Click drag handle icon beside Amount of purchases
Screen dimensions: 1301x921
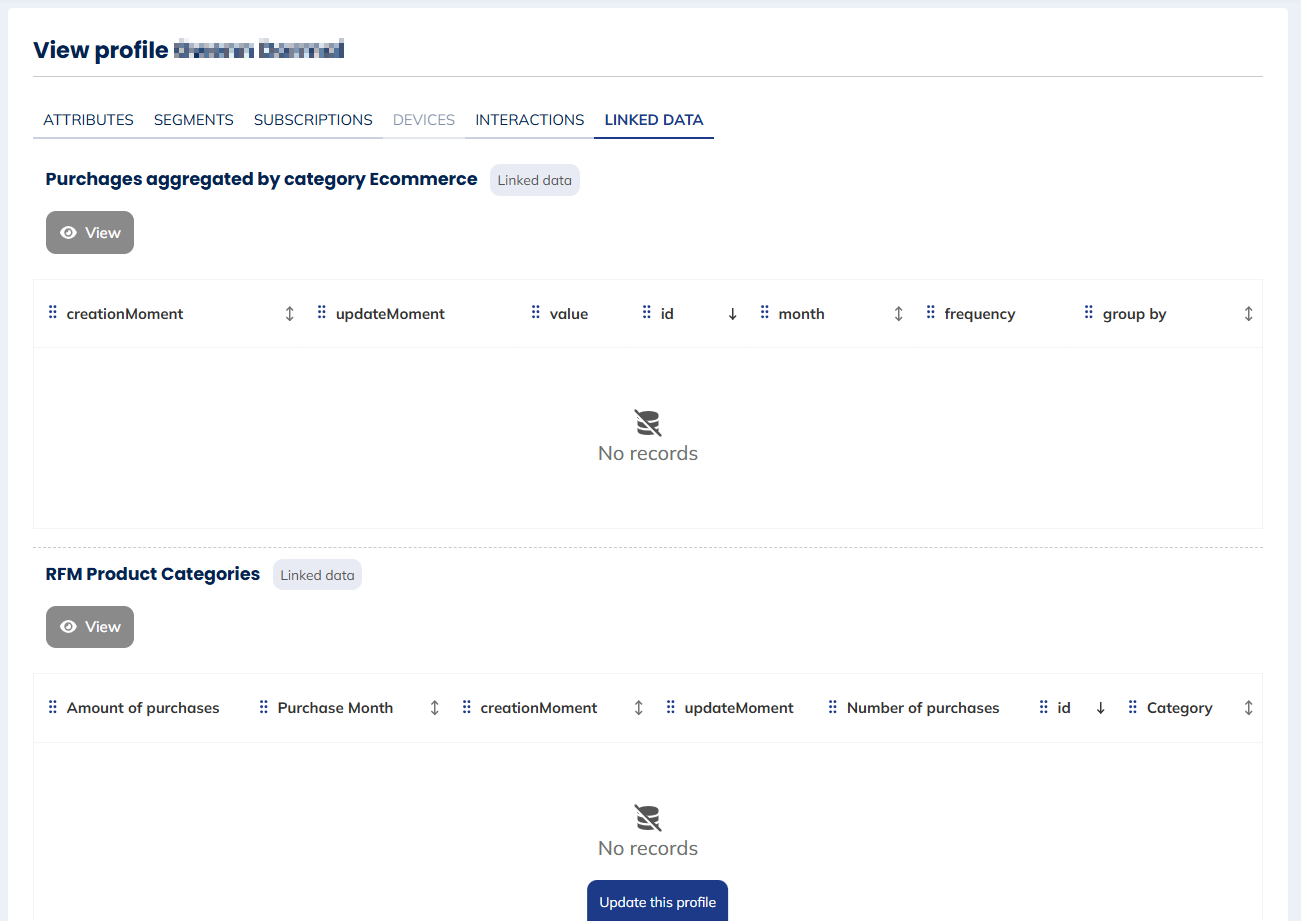pyautogui.click(x=53, y=707)
